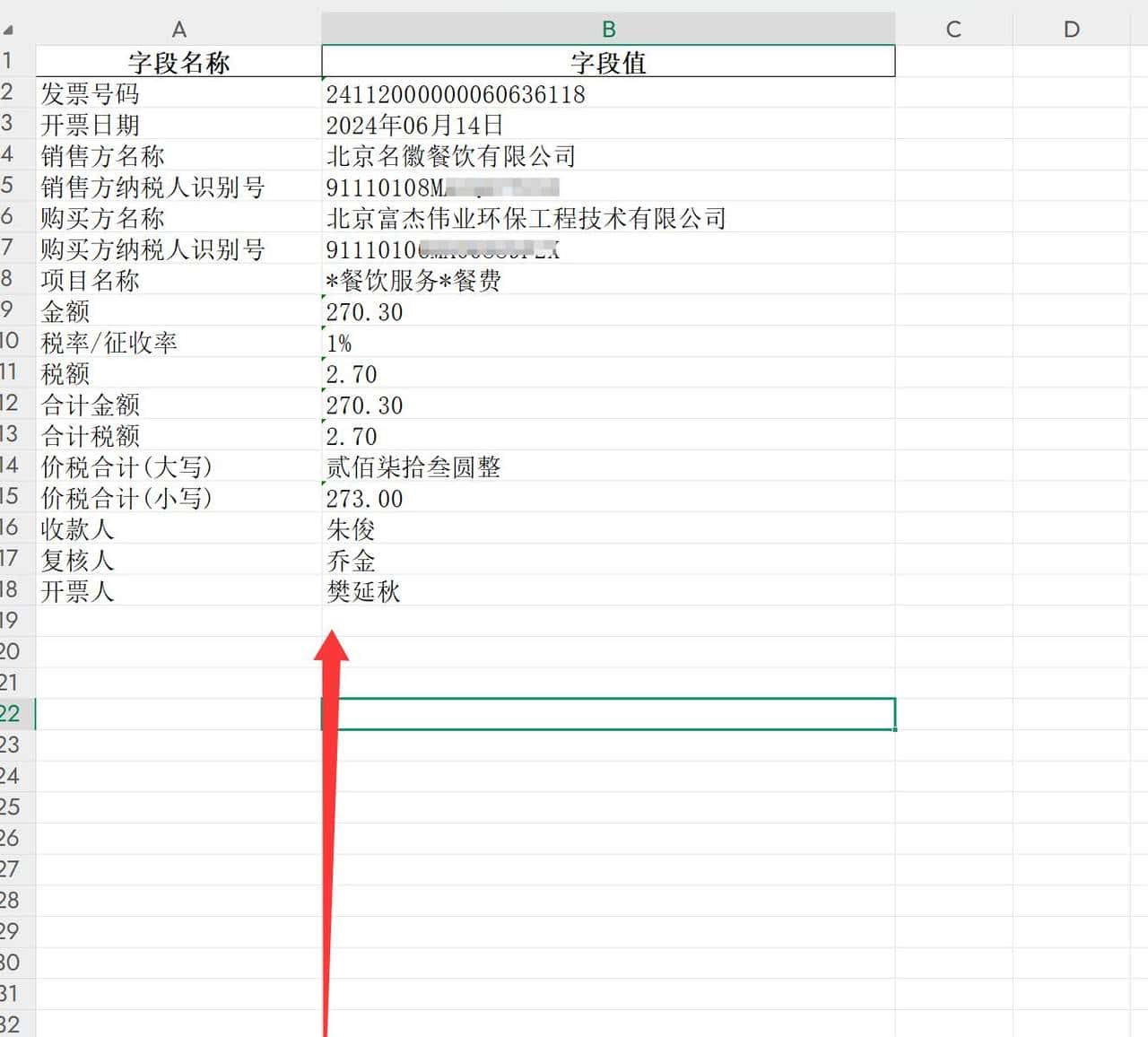Screen dimensions: 1148x1037
Task: Select cell *餐饮服务*餐费
Action: 608,280
